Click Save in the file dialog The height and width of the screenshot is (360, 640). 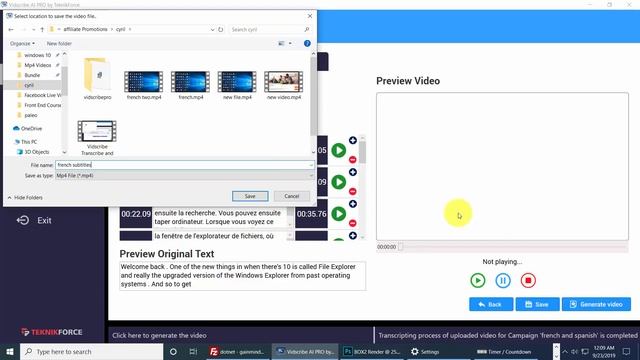250,196
